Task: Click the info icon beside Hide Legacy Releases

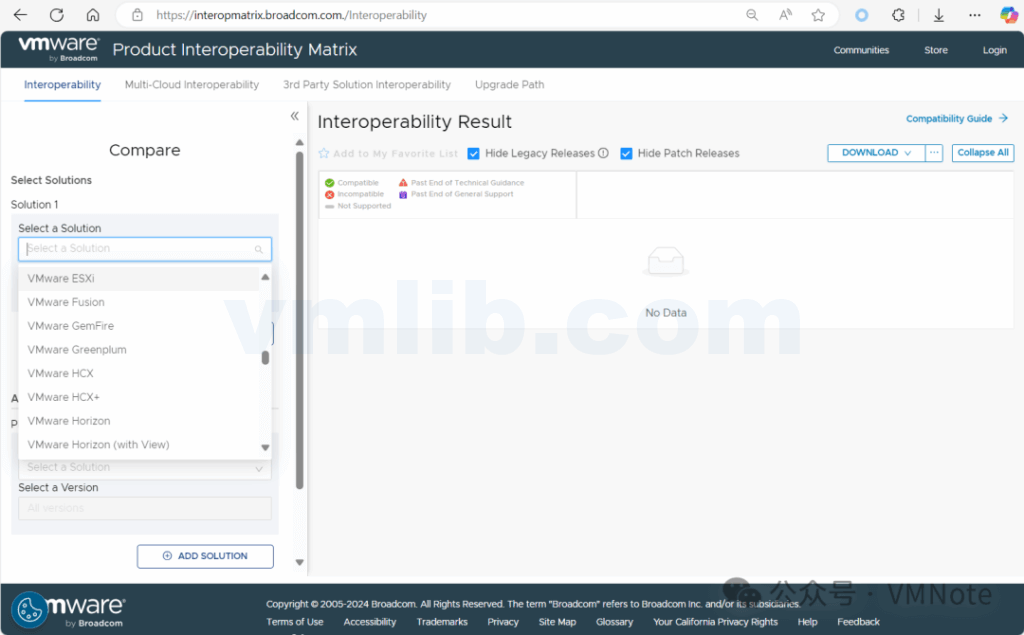Action: (x=603, y=154)
